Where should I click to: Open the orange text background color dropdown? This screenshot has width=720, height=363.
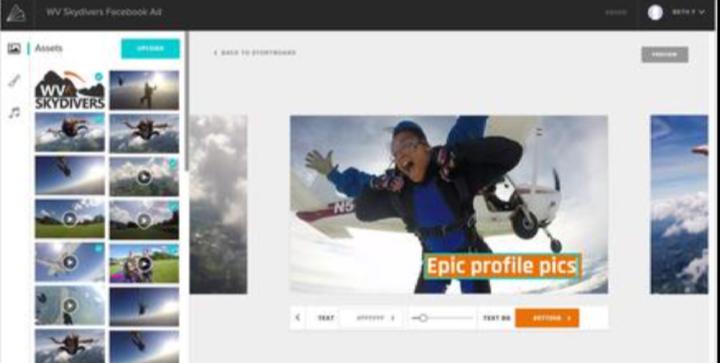pos(547,318)
